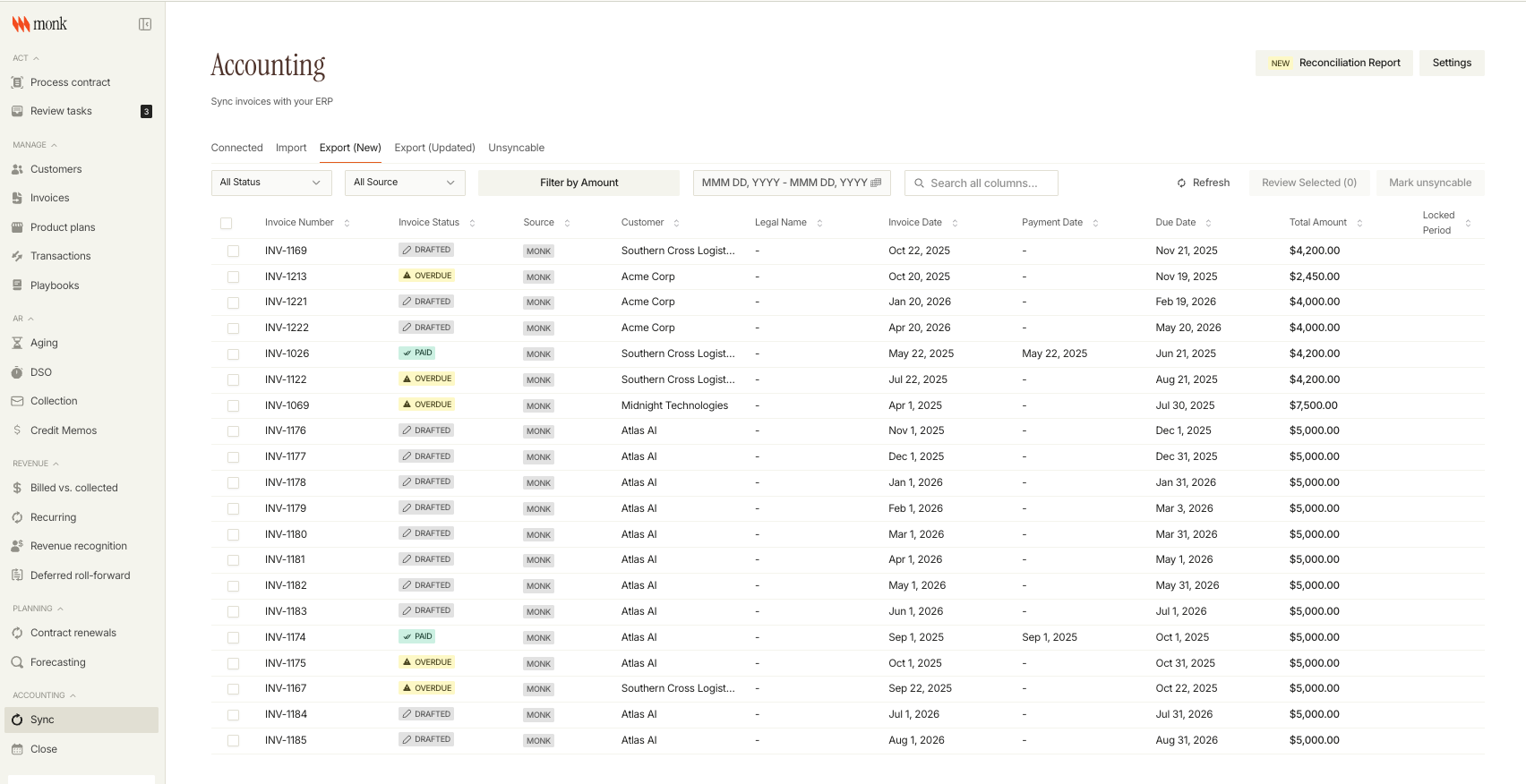Collapse the sidebar using the panel icon
The width and height of the screenshot is (1526, 784).
click(x=145, y=24)
